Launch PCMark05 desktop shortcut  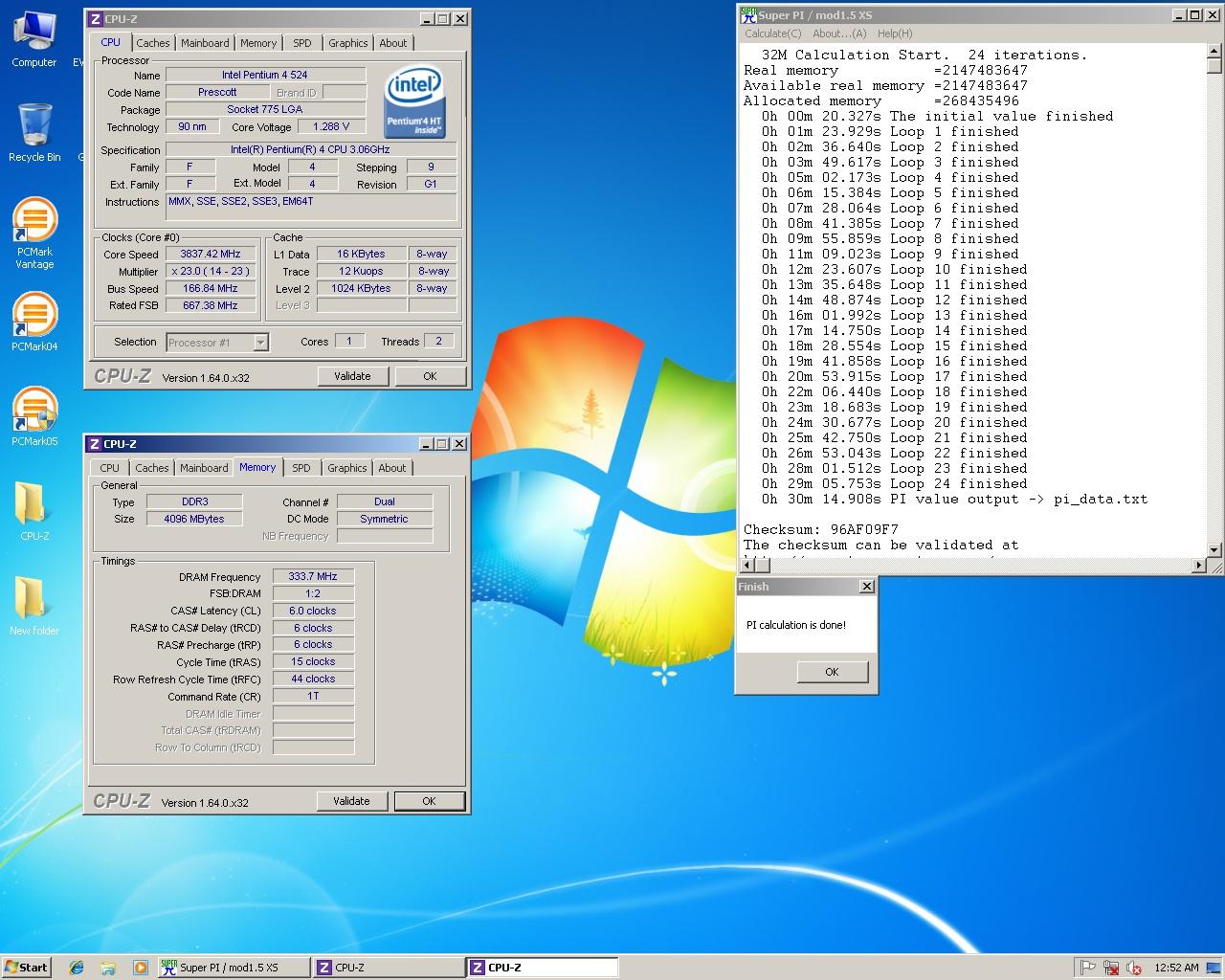[x=34, y=416]
